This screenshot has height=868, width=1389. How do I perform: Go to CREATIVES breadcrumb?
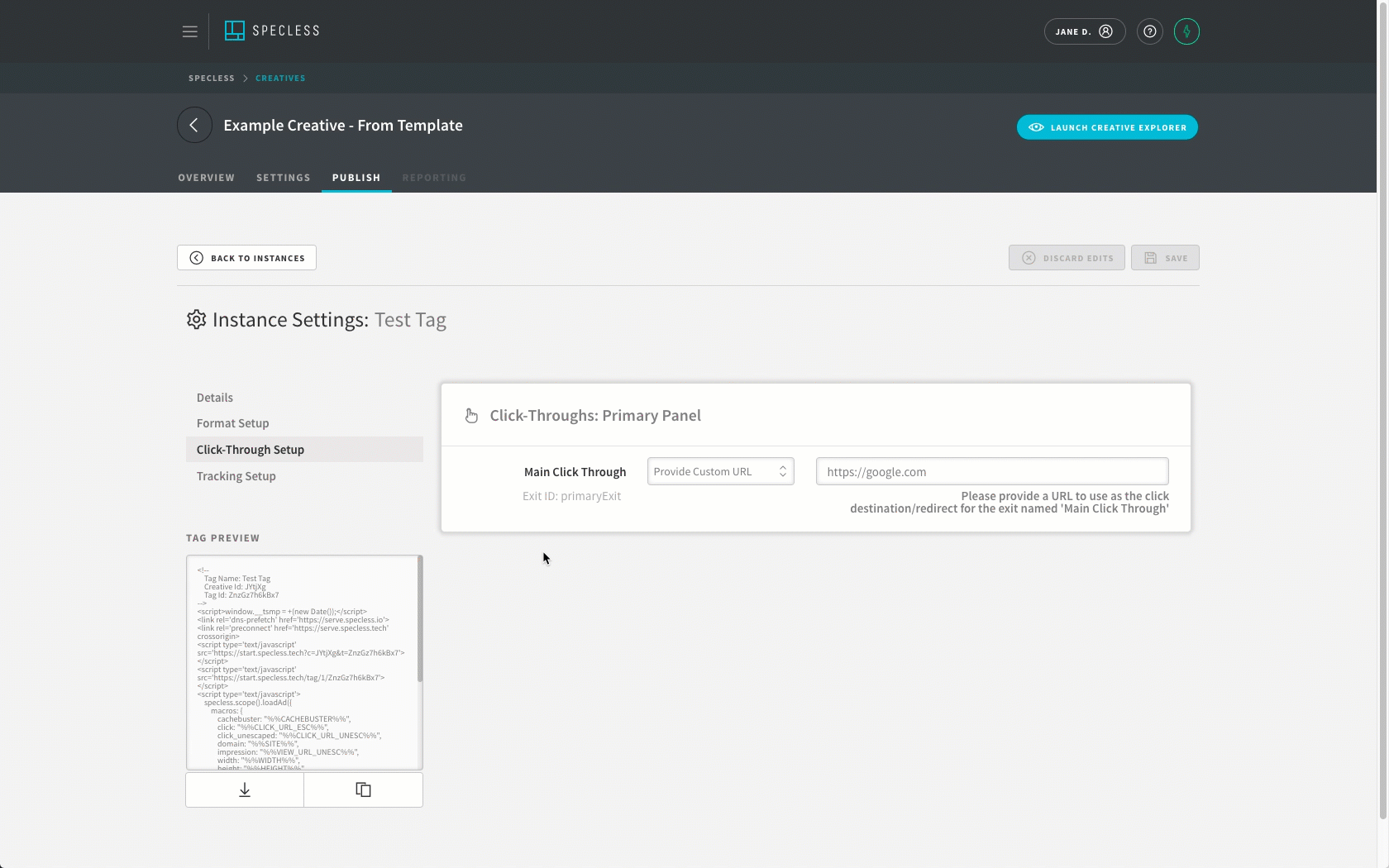280,79
